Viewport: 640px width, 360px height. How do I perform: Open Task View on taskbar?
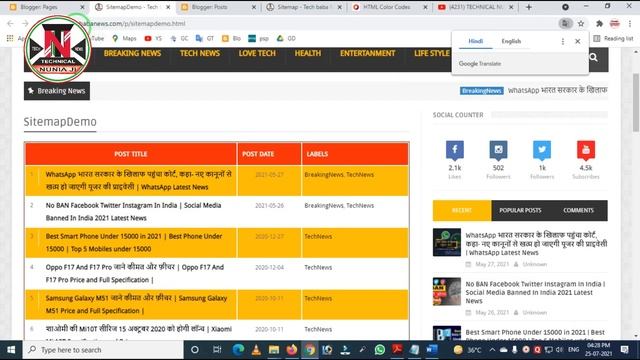(x=217, y=350)
